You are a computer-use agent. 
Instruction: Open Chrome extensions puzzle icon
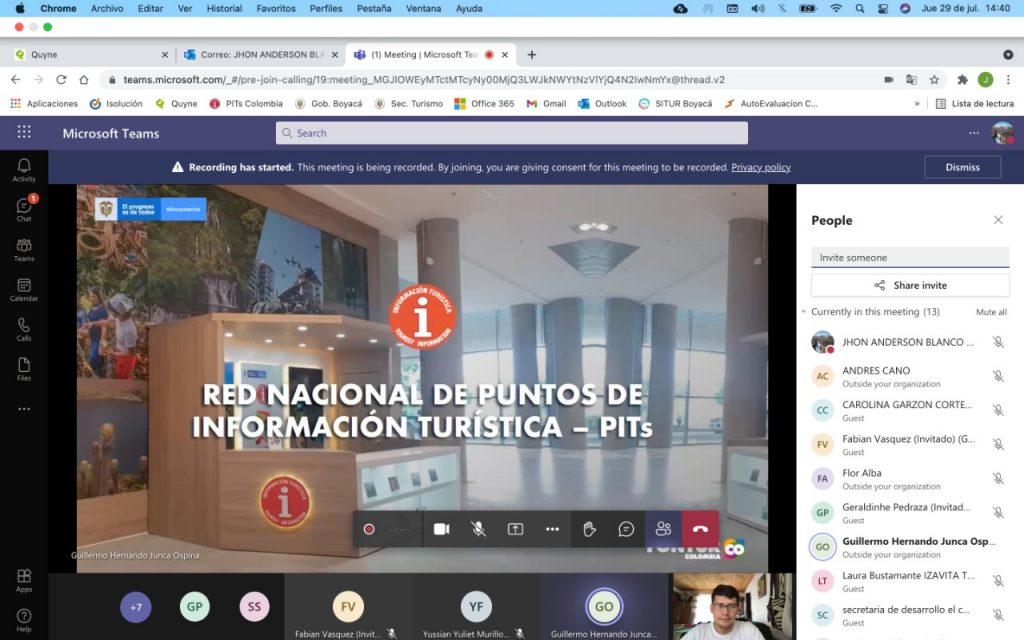pyautogui.click(x=962, y=80)
